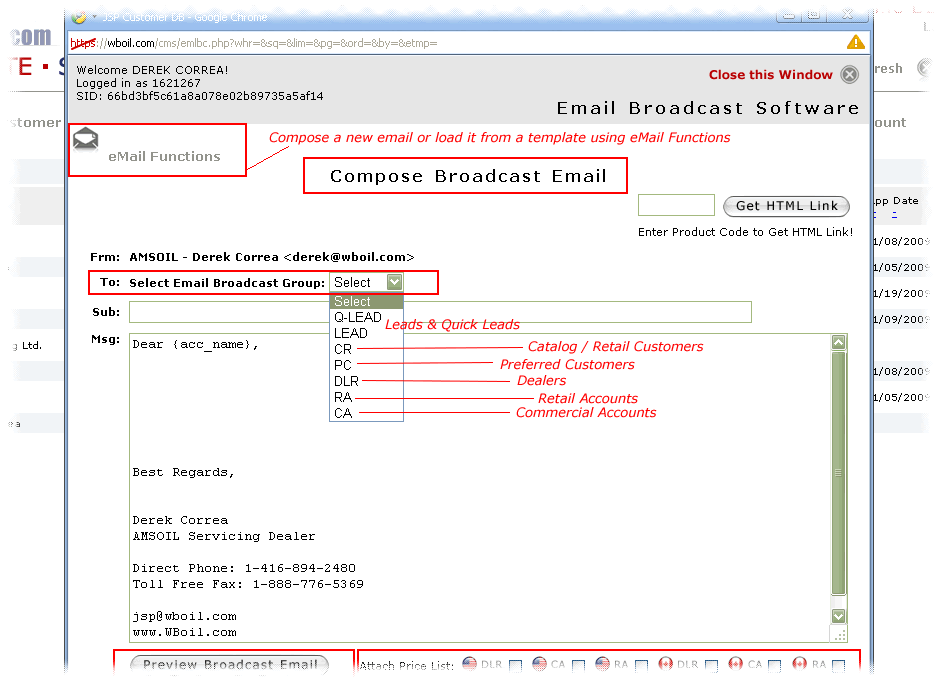Click the Canada flag icon next to second RA
Image resolution: width=941 pixels, height=683 pixels.
[x=799, y=663]
